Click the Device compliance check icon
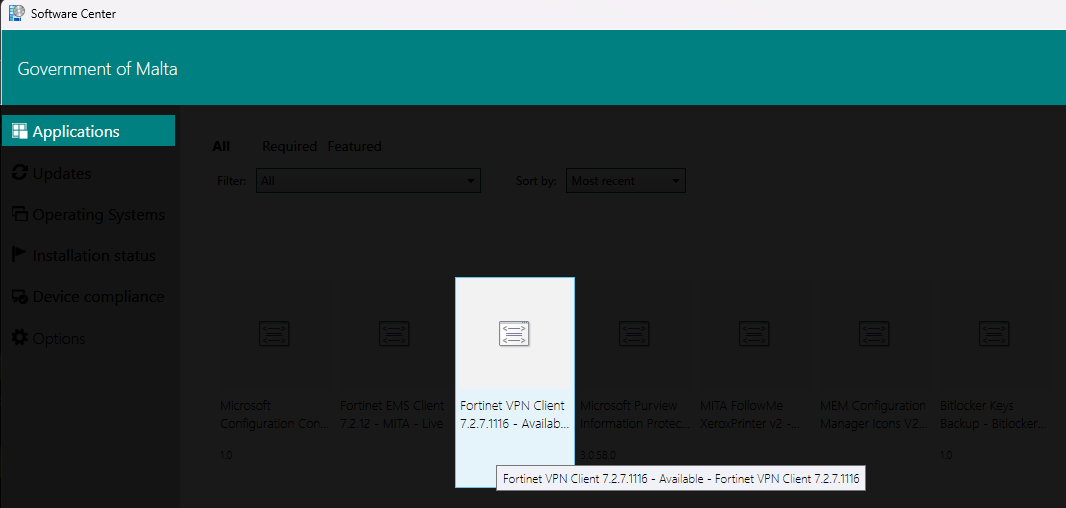1066x508 pixels. tap(20, 297)
